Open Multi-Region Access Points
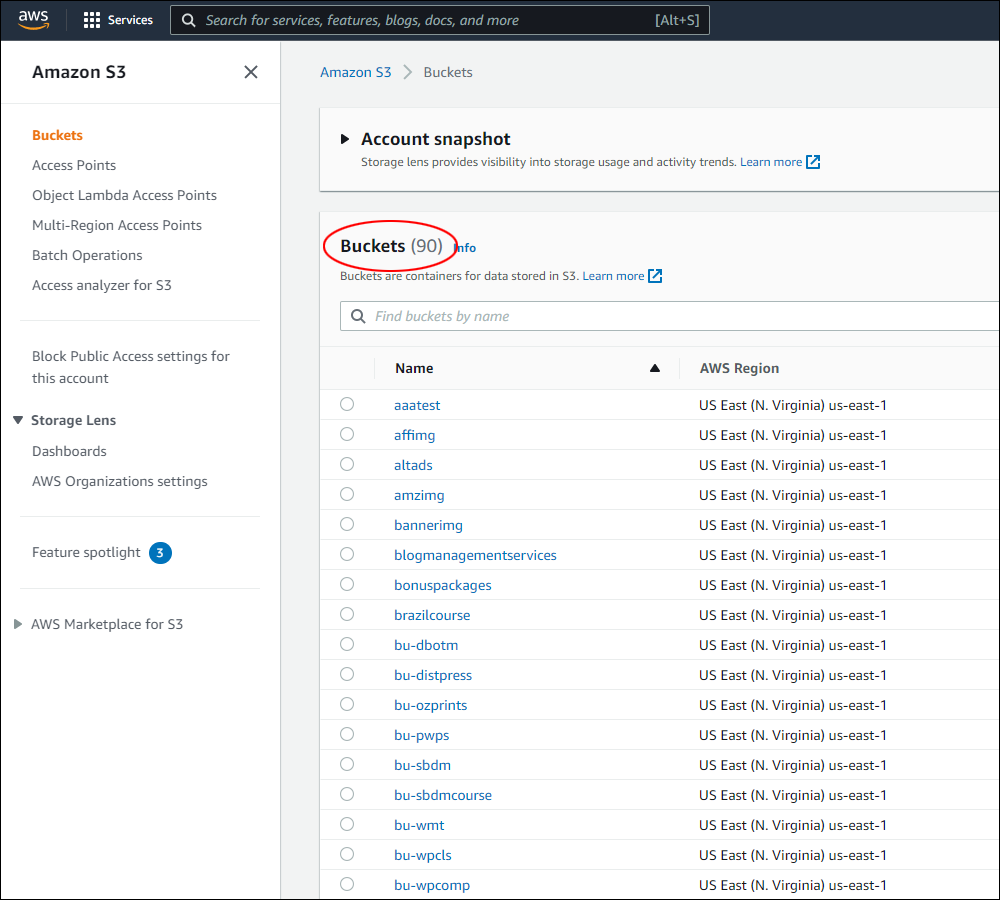The height and width of the screenshot is (900, 1000). (117, 225)
